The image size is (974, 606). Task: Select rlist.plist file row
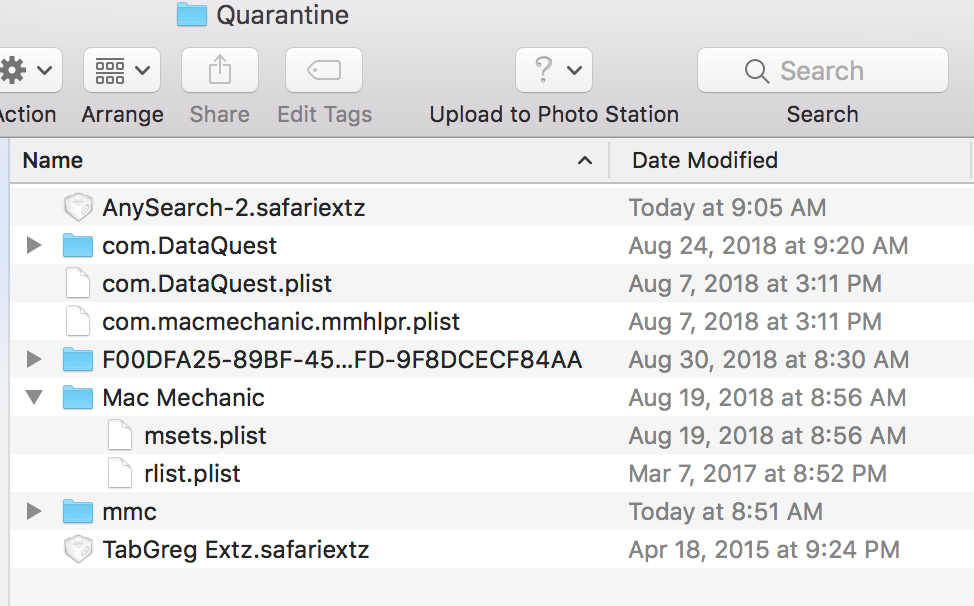click(x=192, y=474)
